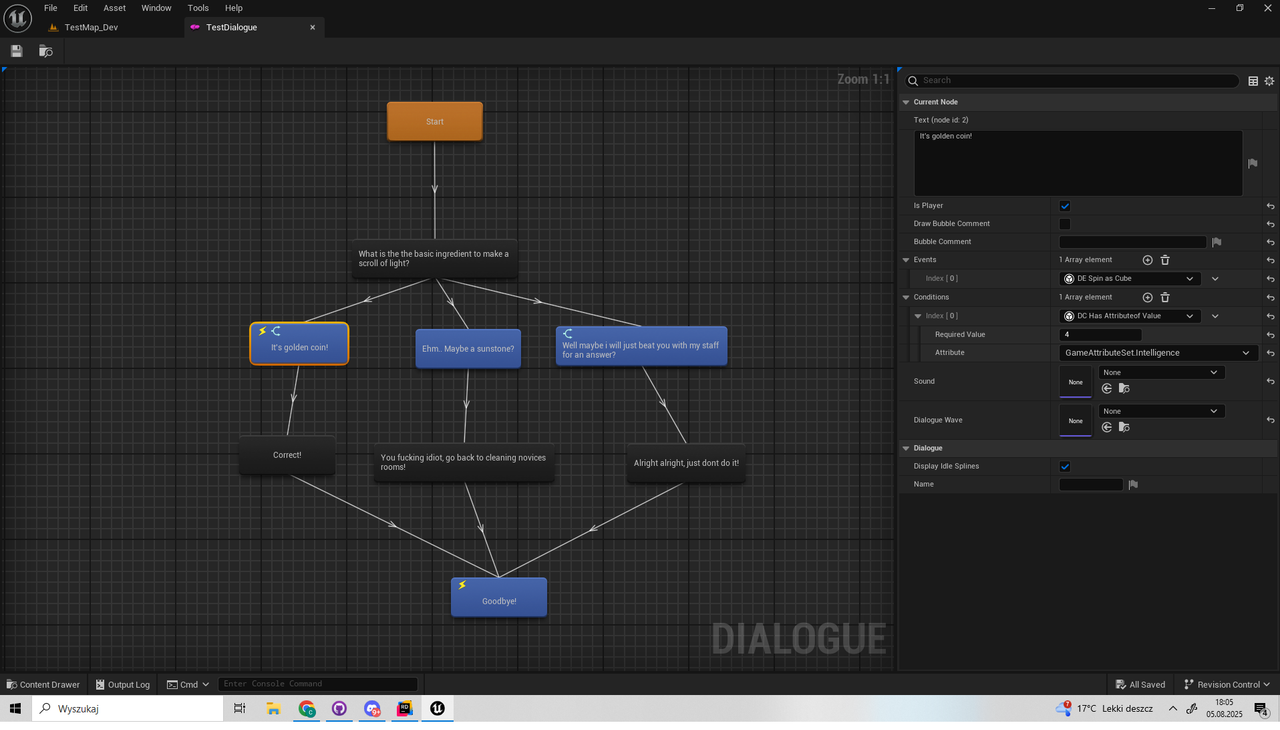Disable the Is Player checkbox
The image size is (1280, 730).
pos(1064,205)
